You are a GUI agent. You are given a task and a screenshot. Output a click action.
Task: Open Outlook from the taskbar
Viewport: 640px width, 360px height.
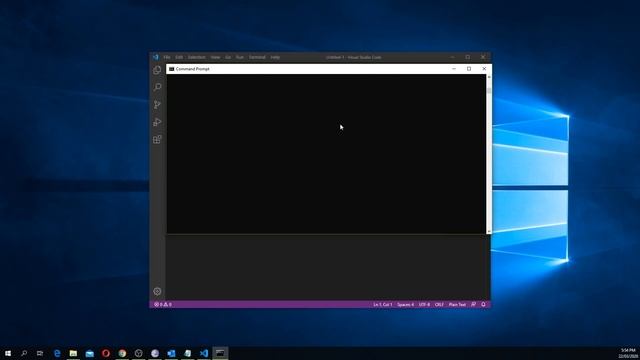point(171,353)
